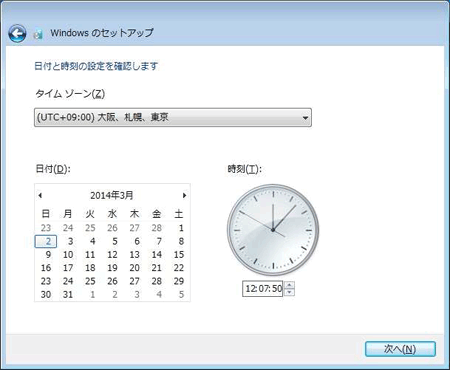Increase time with the up spinner arrow

290,285
